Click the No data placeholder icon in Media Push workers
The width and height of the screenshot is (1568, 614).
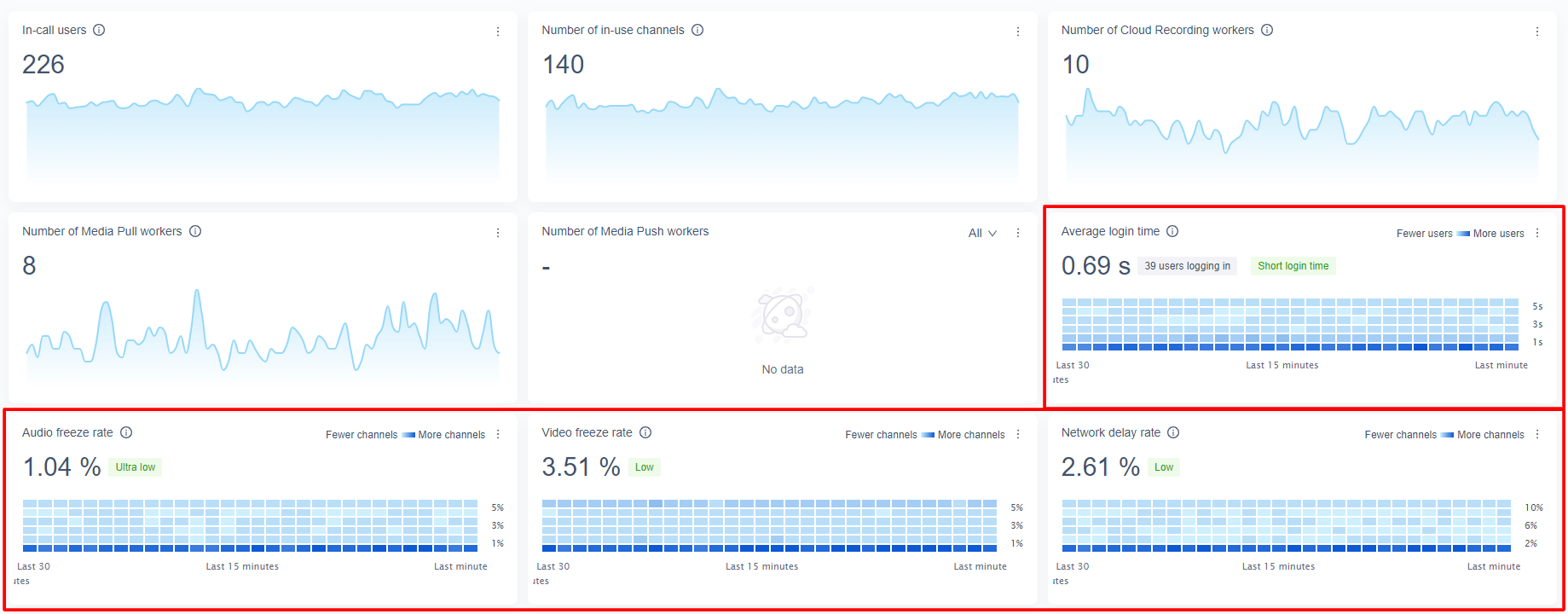coord(783,316)
